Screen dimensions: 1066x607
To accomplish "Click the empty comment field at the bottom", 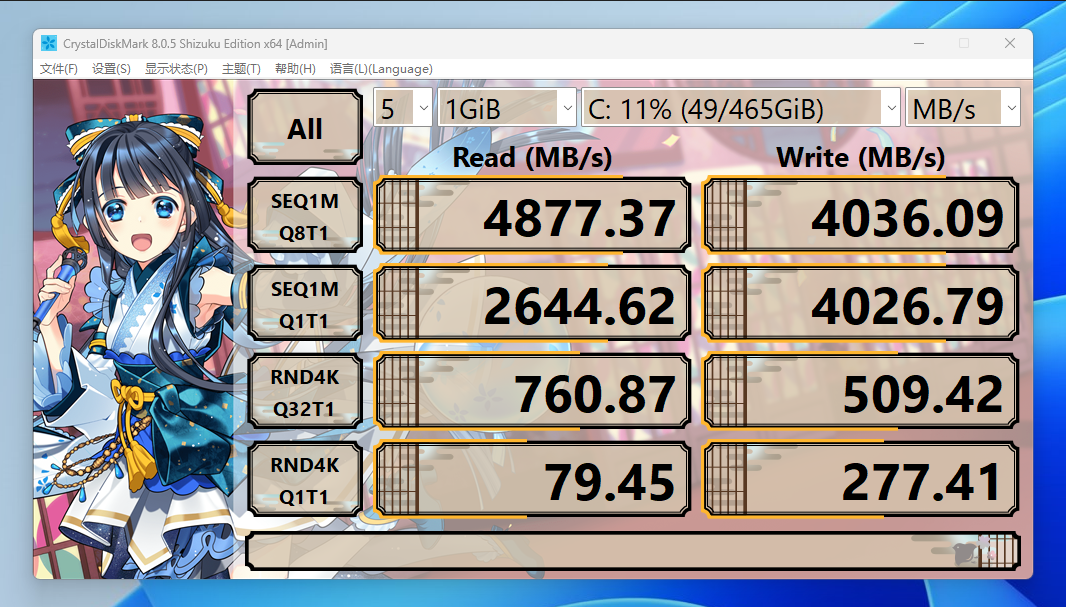I will (x=632, y=551).
